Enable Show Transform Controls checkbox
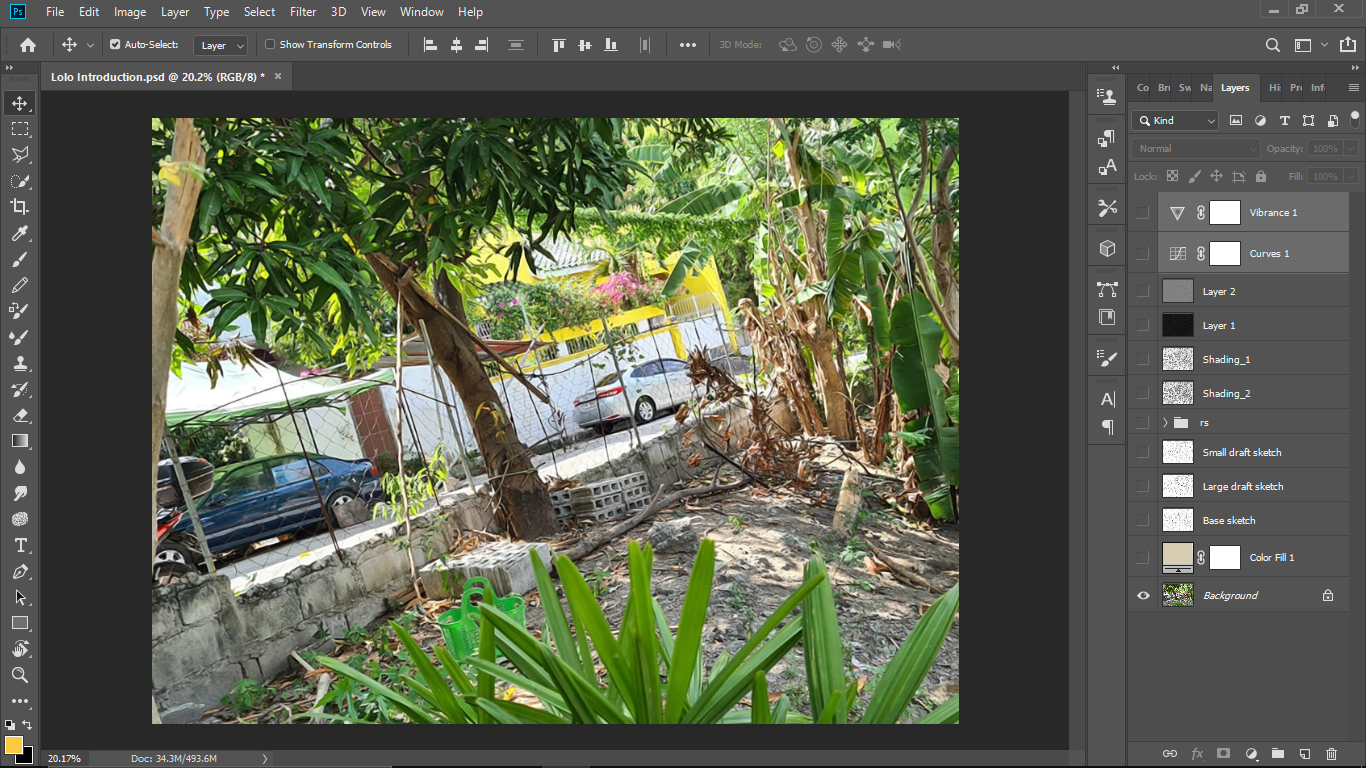The height and width of the screenshot is (768, 1366). [x=270, y=45]
